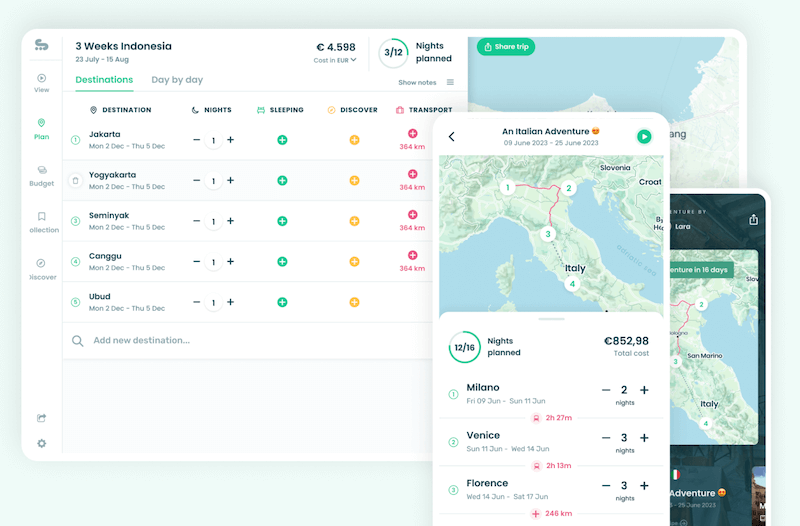Add sleeping for Canggu

tap(282, 262)
